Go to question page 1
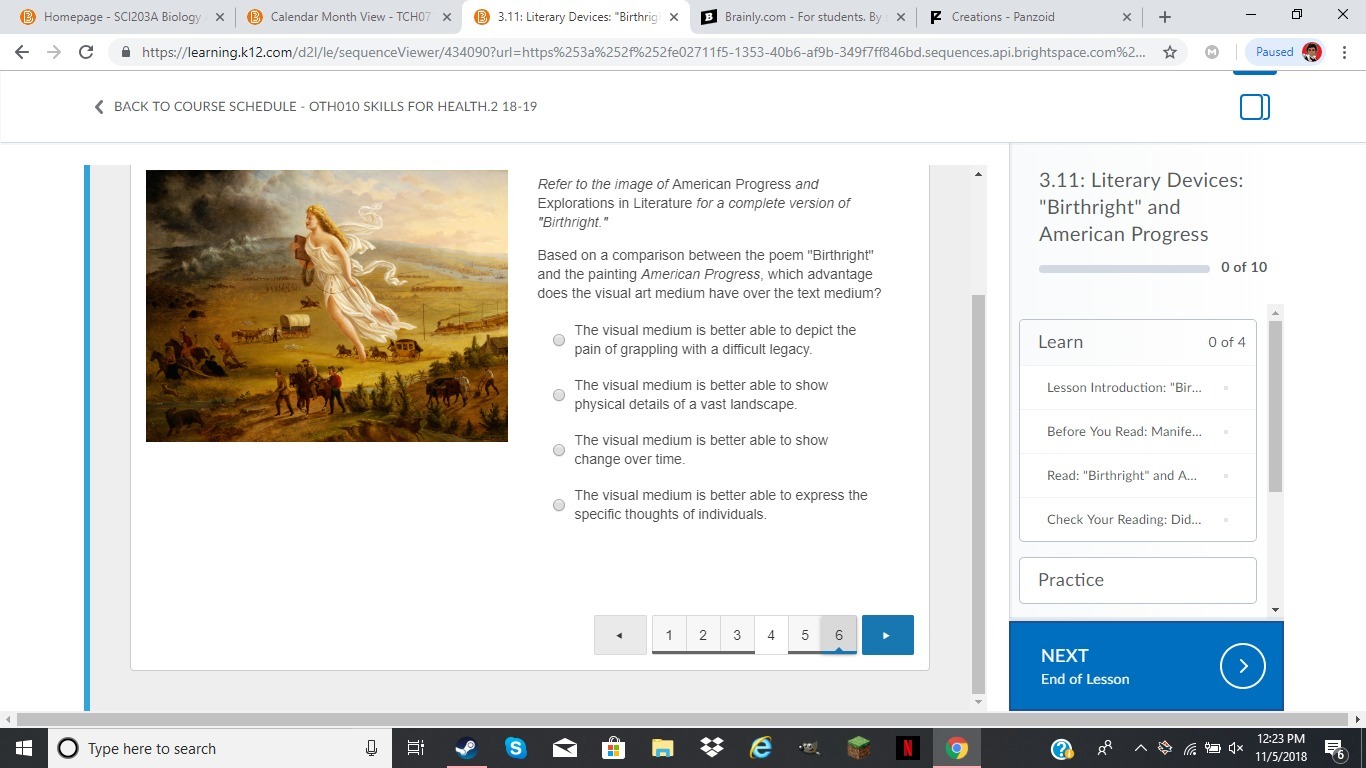Image resolution: width=1366 pixels, height=768 pixels. 669,635
